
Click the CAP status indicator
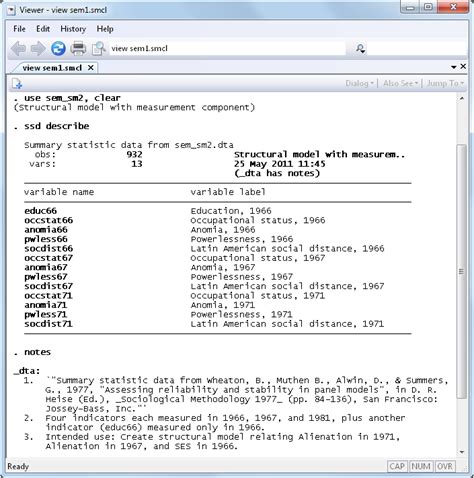397,466
